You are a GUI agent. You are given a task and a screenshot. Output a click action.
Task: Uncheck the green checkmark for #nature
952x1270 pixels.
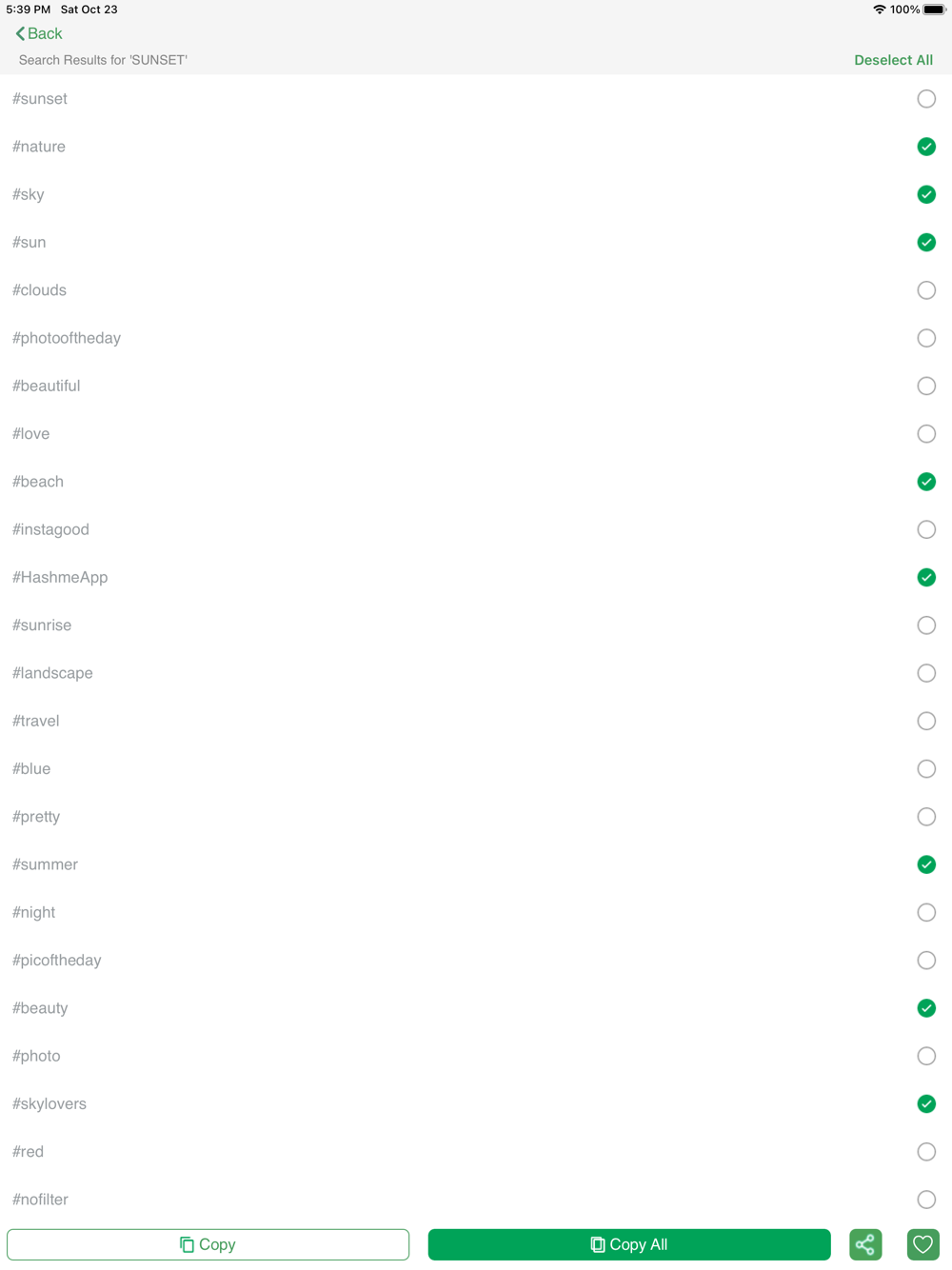[926, 147]
